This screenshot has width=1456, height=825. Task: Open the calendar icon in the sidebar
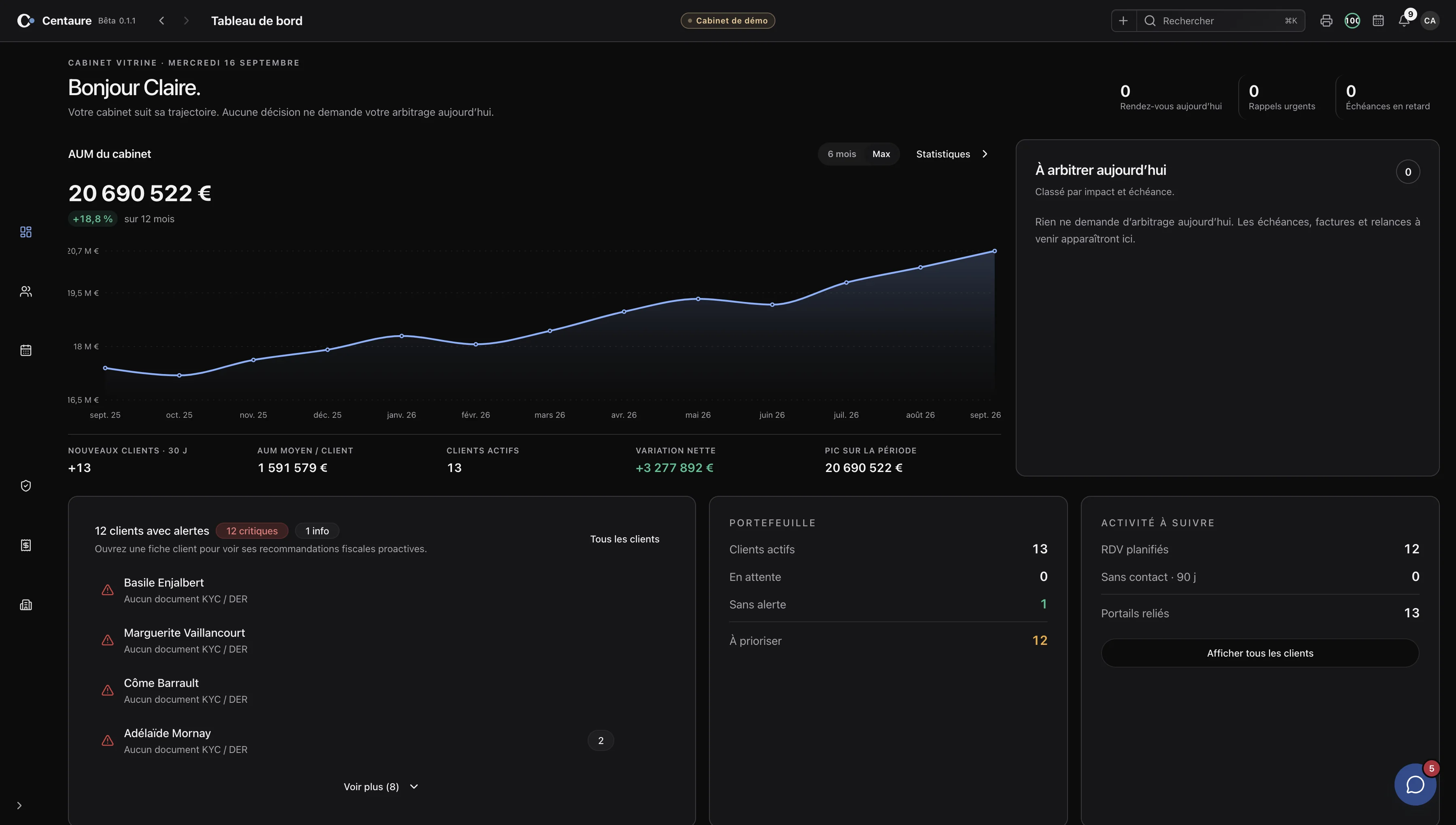click(25, 350)
